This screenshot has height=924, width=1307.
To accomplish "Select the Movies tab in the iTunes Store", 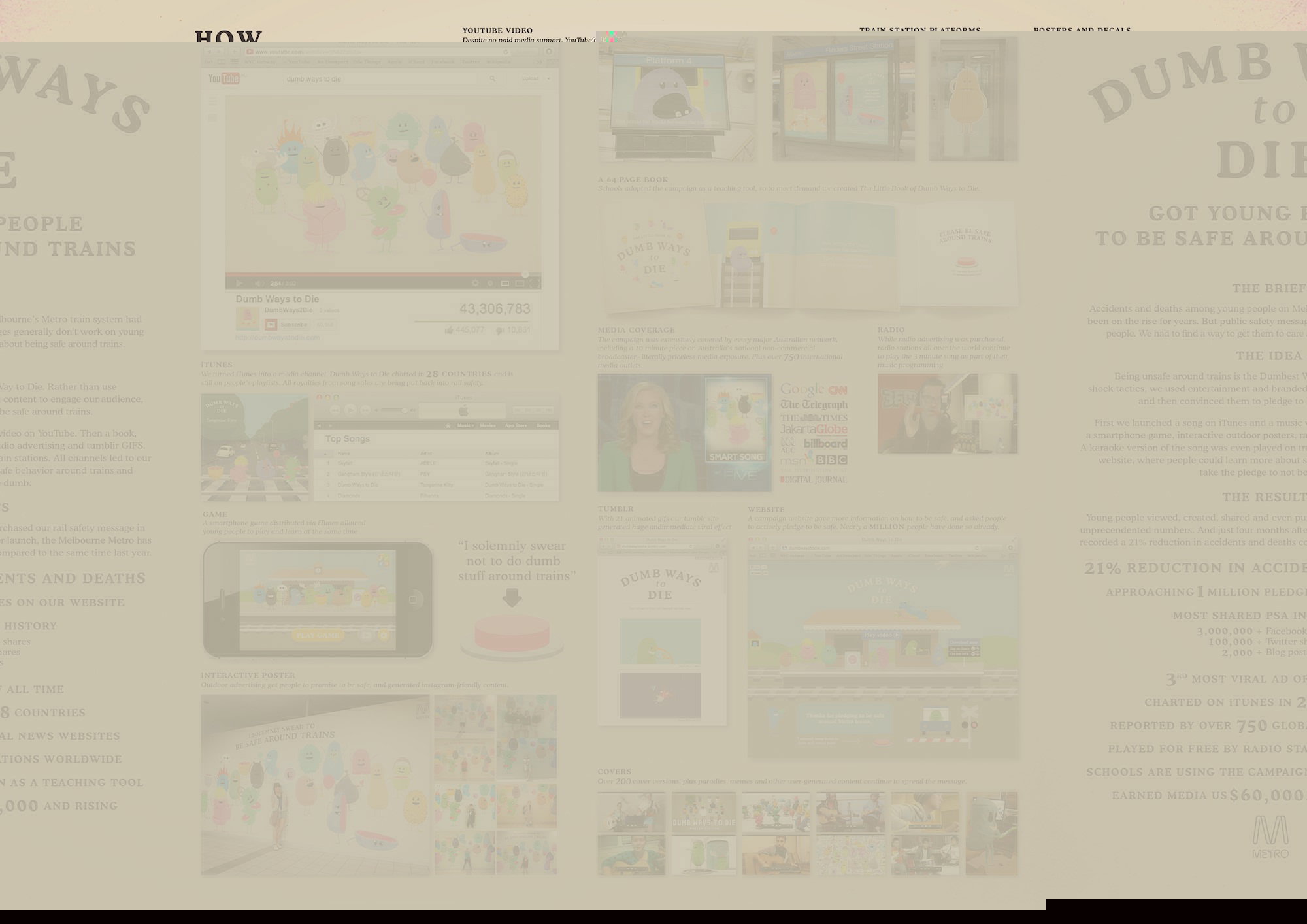I will [x=488, y=425].
